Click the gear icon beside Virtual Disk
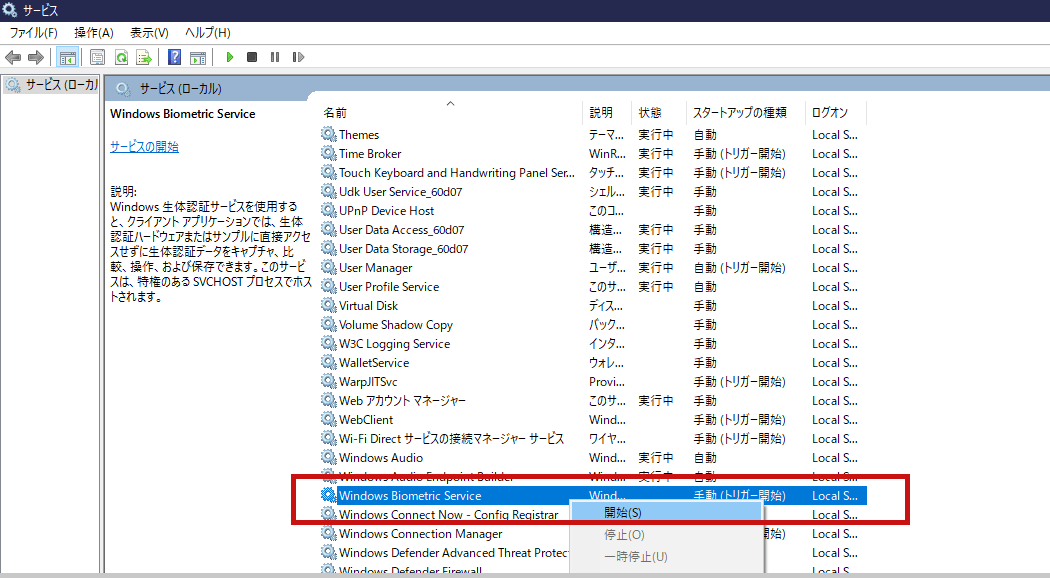 click(x=328, y=305)
